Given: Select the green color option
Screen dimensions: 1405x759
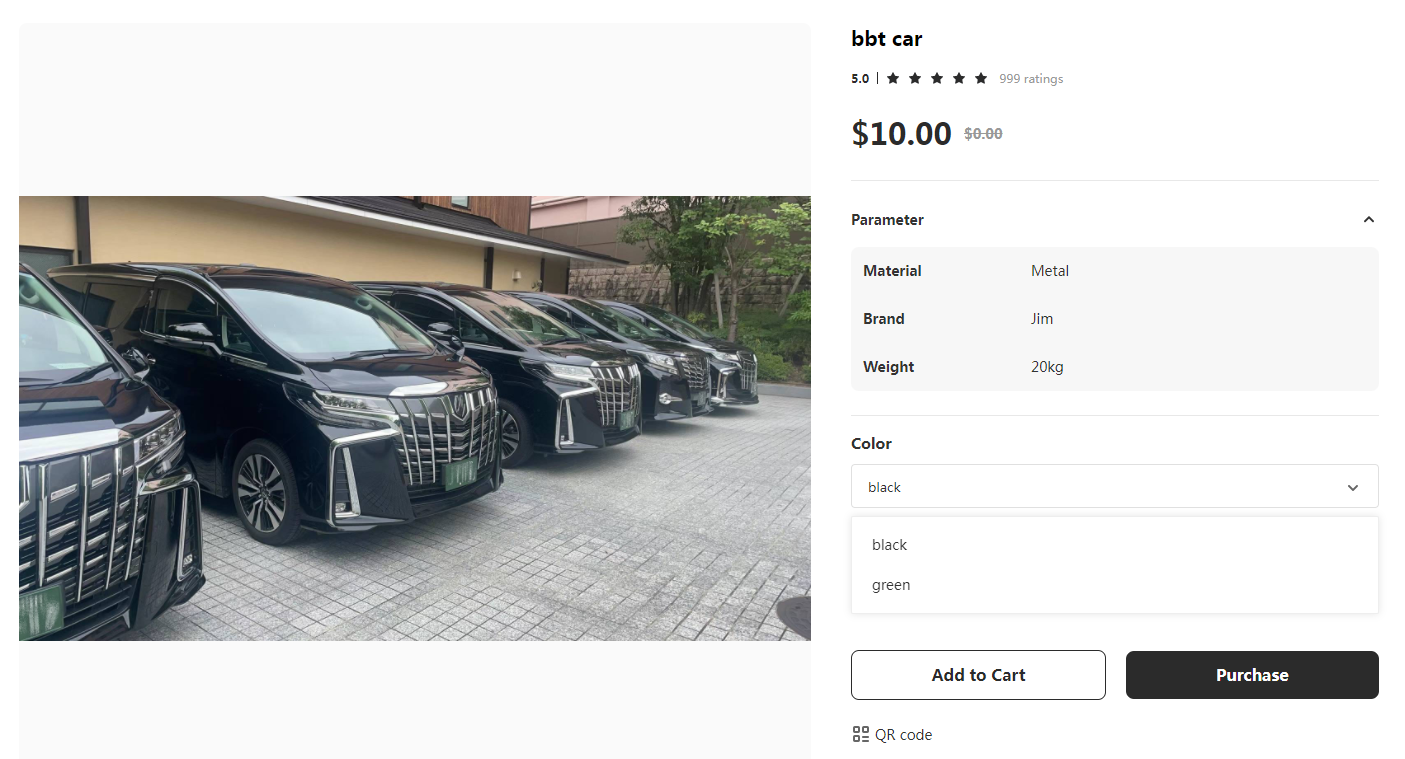Looking at the screenshot, I should (891, 585).
